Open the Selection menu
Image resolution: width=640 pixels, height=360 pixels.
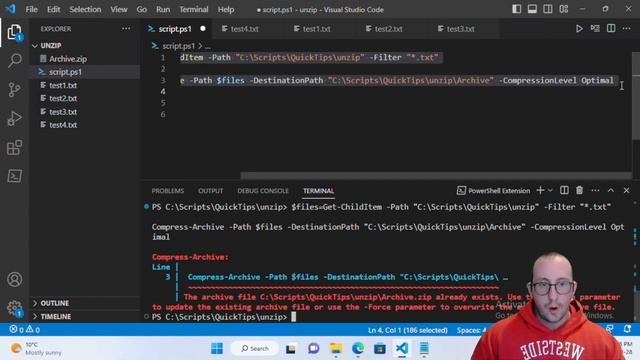click(85, 9)
